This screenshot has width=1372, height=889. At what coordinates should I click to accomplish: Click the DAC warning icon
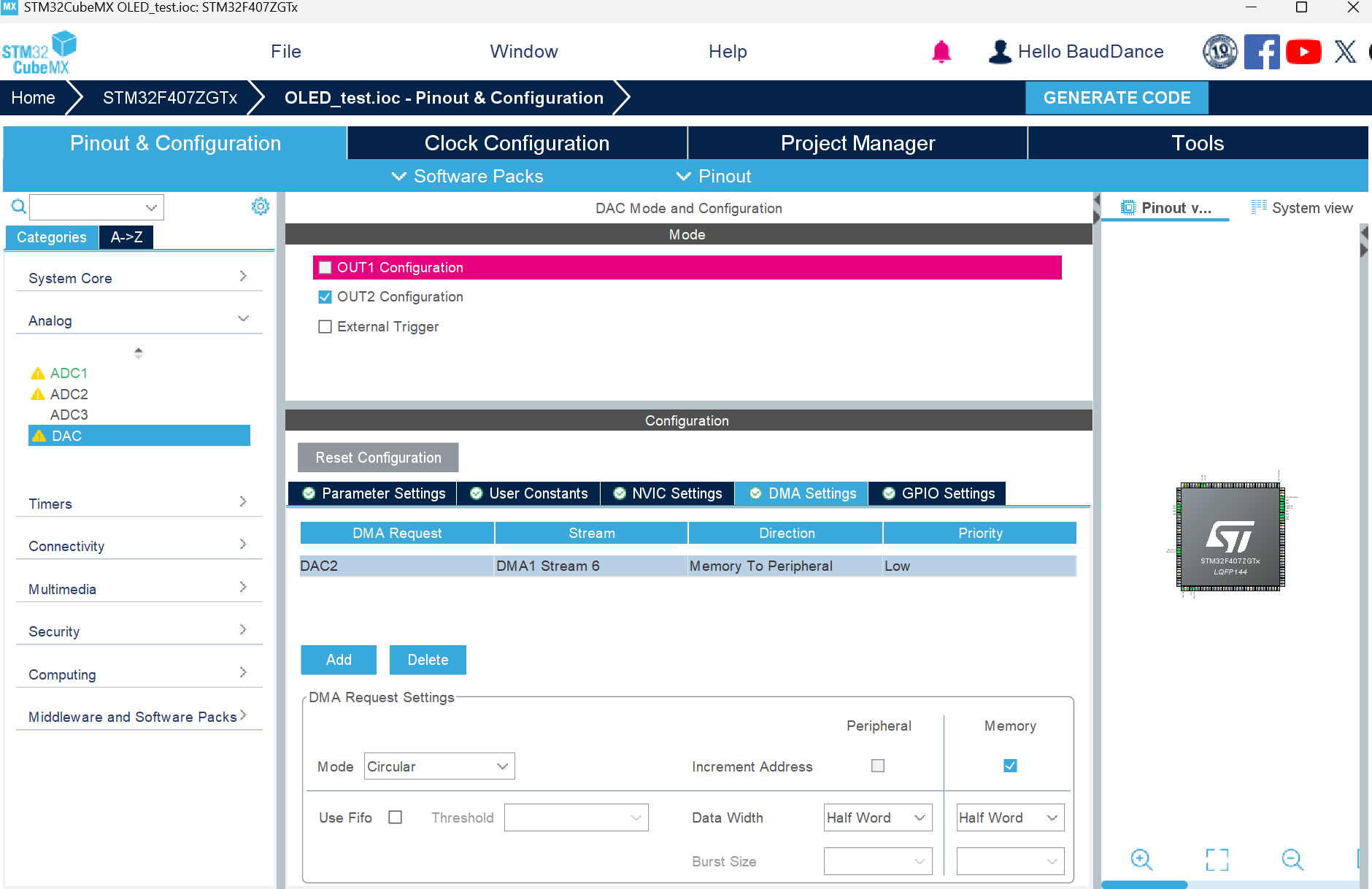click(39, 436)
